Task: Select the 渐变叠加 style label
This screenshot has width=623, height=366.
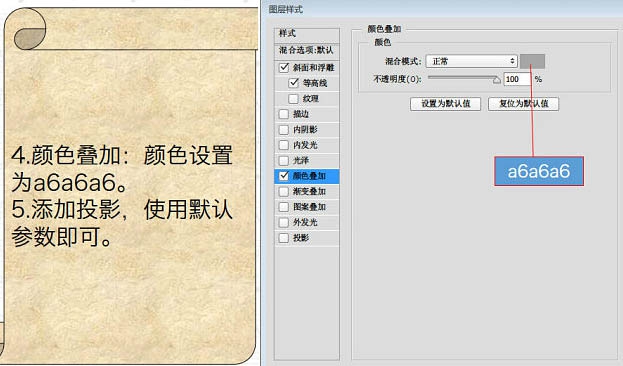Action: (x=310, y=192)
